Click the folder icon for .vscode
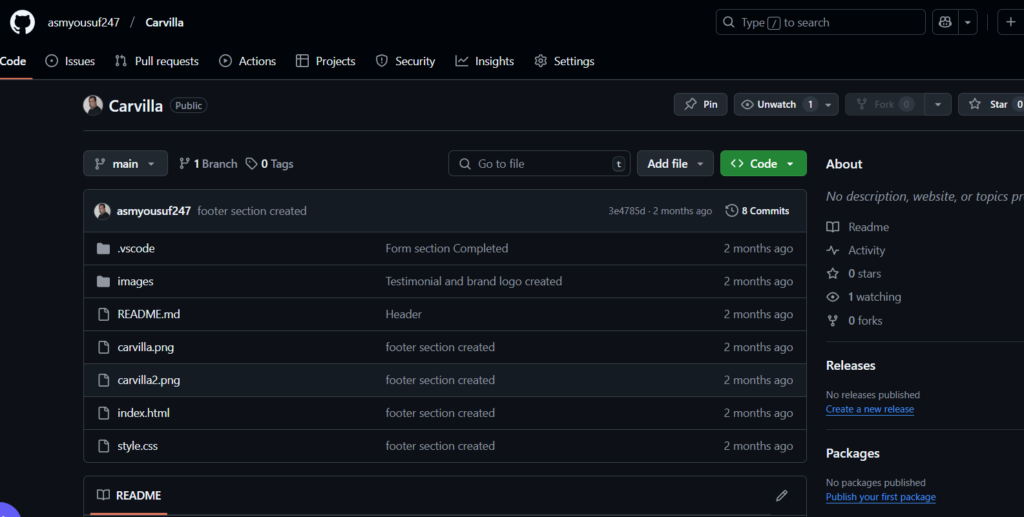The image size is (1024, 517). 103,248
